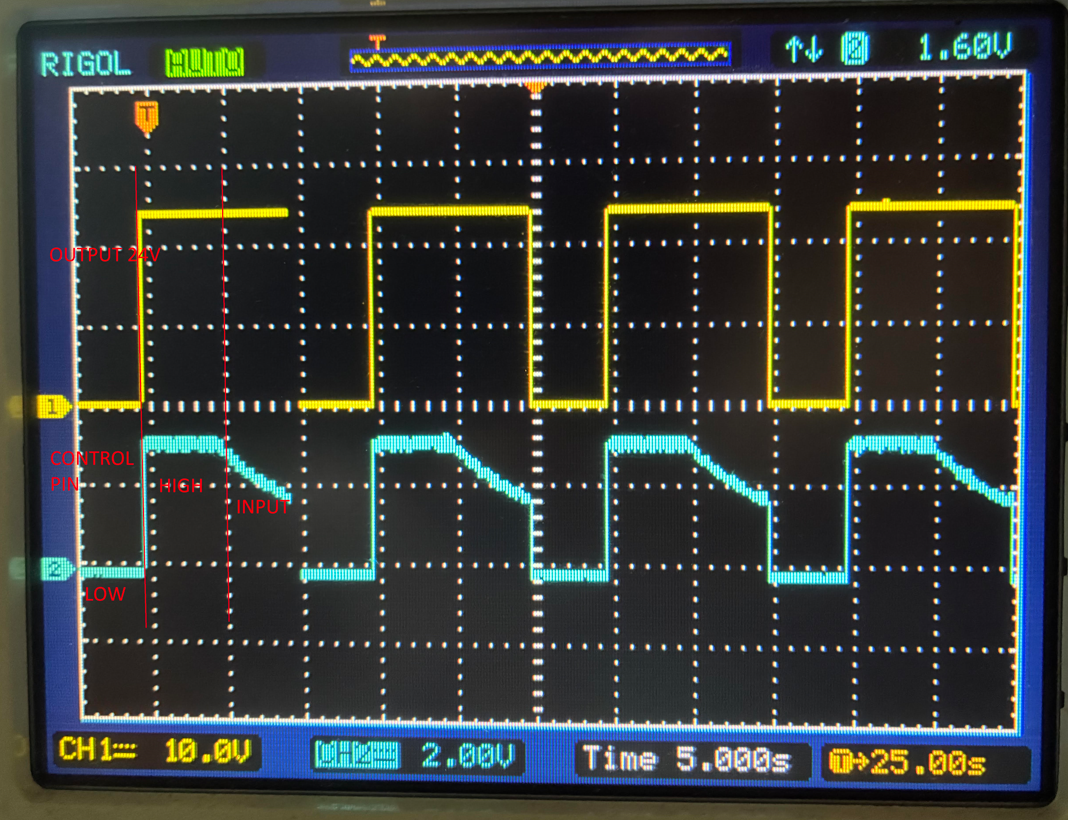Screen dimensions: 1068x820
Task: Click the 10.0V channel 1 scale value
Action: click(208, 751)
